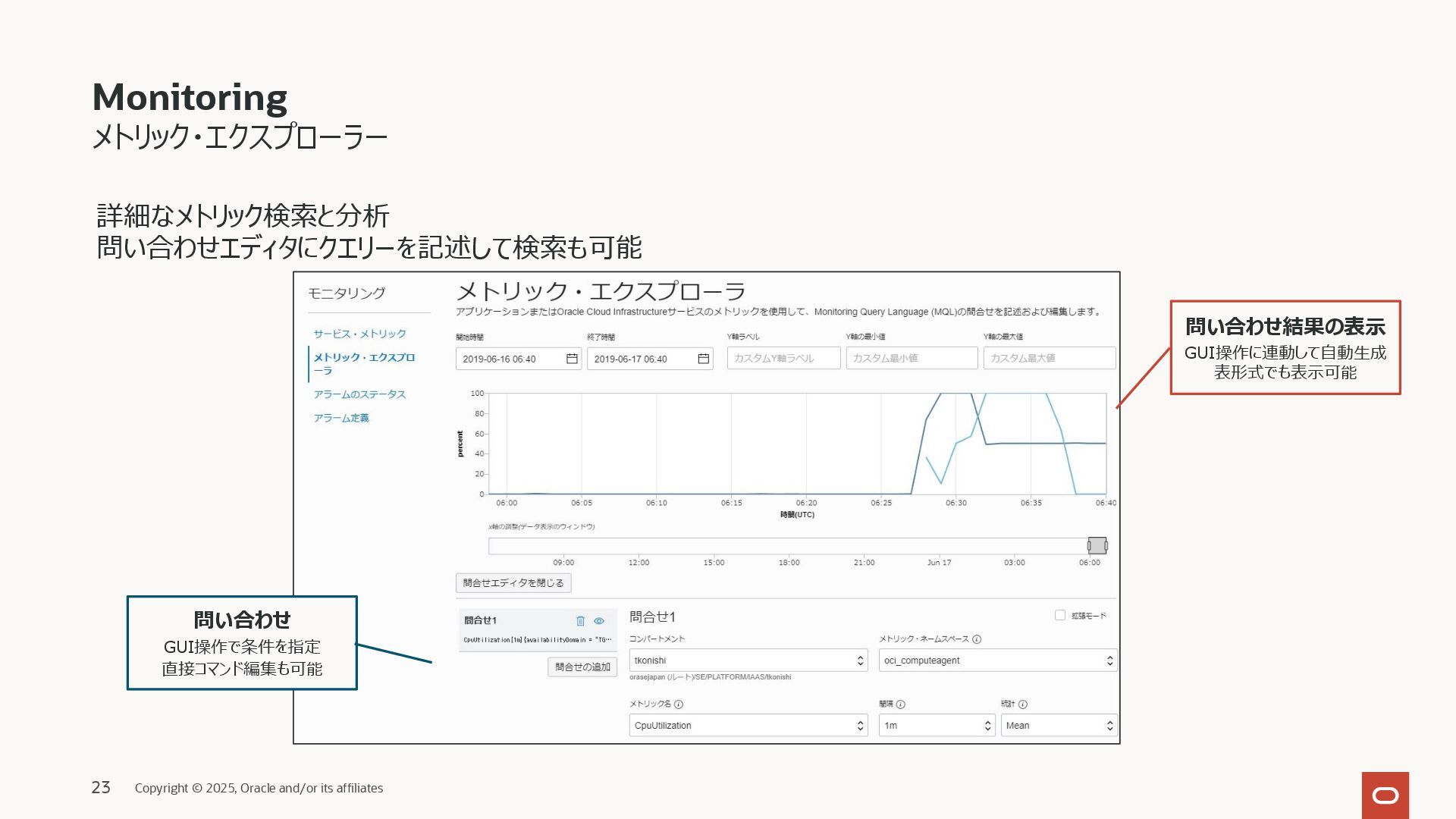Image resolution: width=1456 pixels, height=819 pixels.
Task: Click the metric namespace info icon
Action: (977, 639)
